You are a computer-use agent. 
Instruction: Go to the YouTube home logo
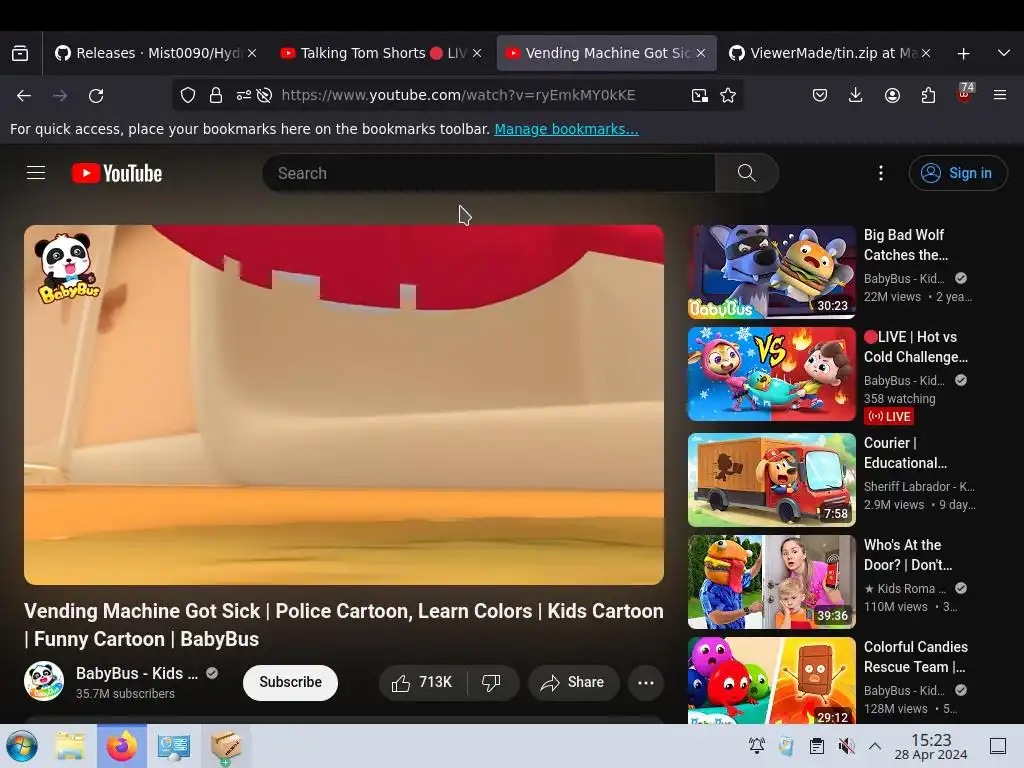point(117,173)
